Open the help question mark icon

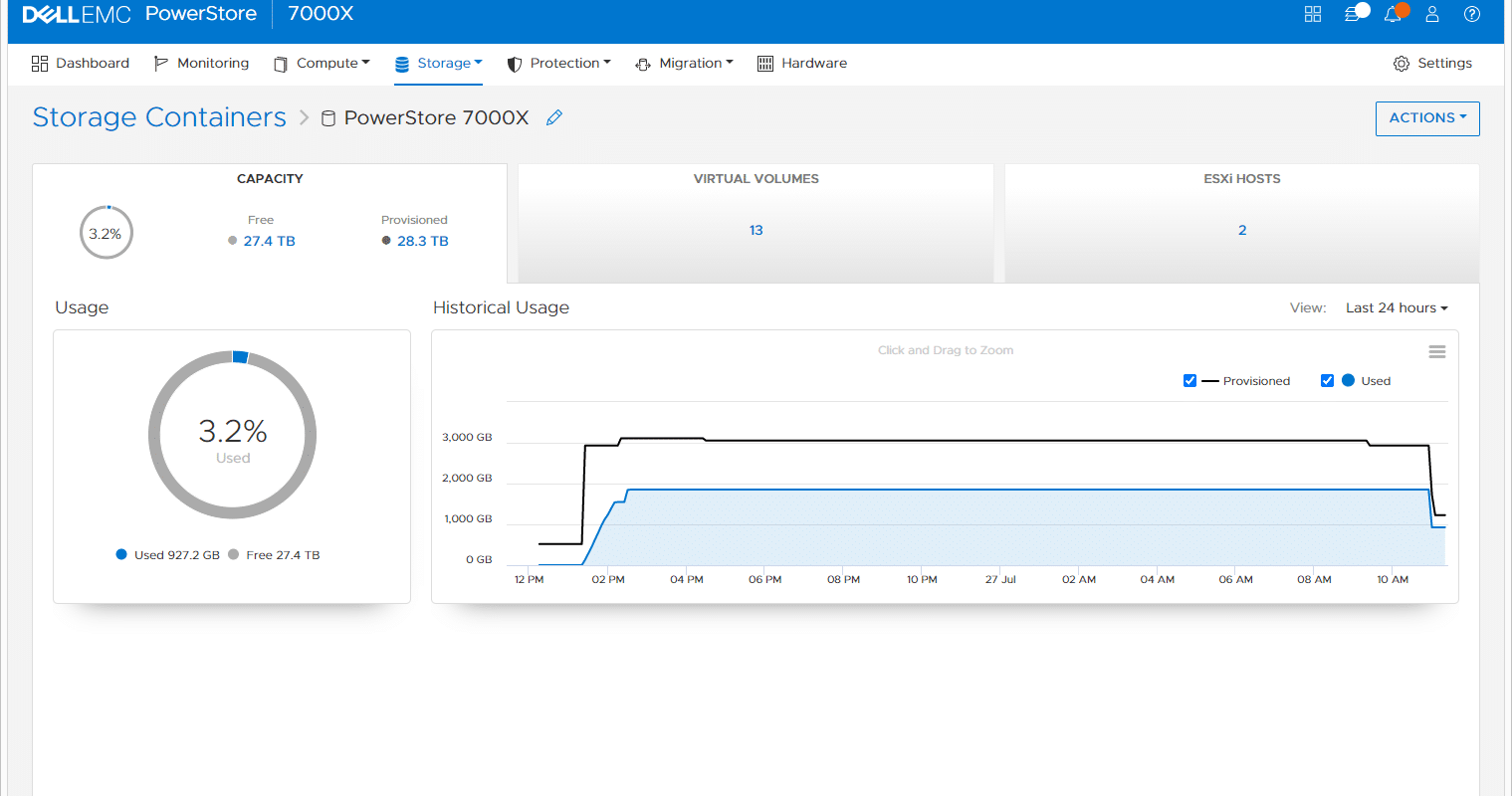point(1472,14)
